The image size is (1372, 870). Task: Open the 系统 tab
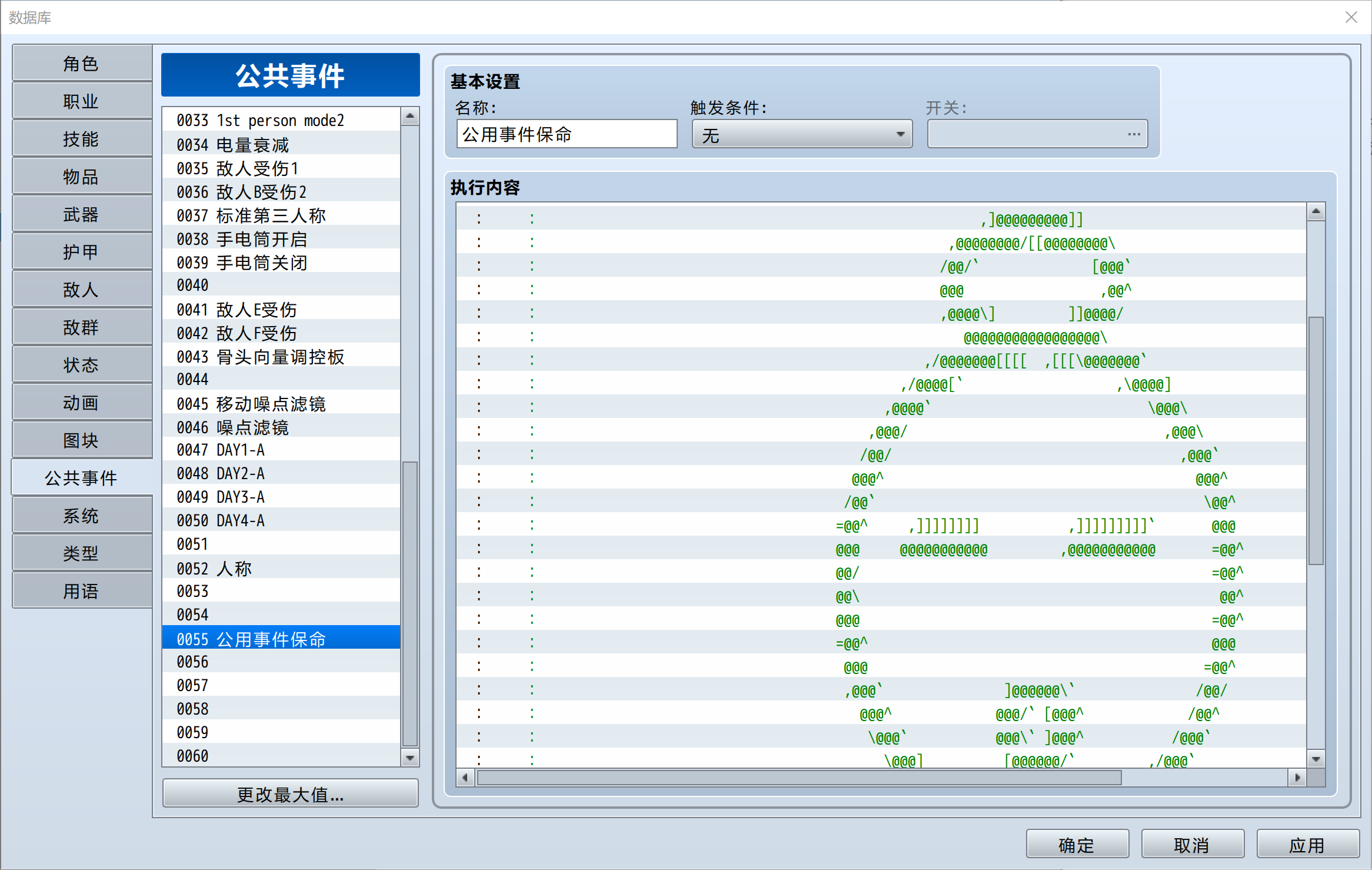pos(82,516)
